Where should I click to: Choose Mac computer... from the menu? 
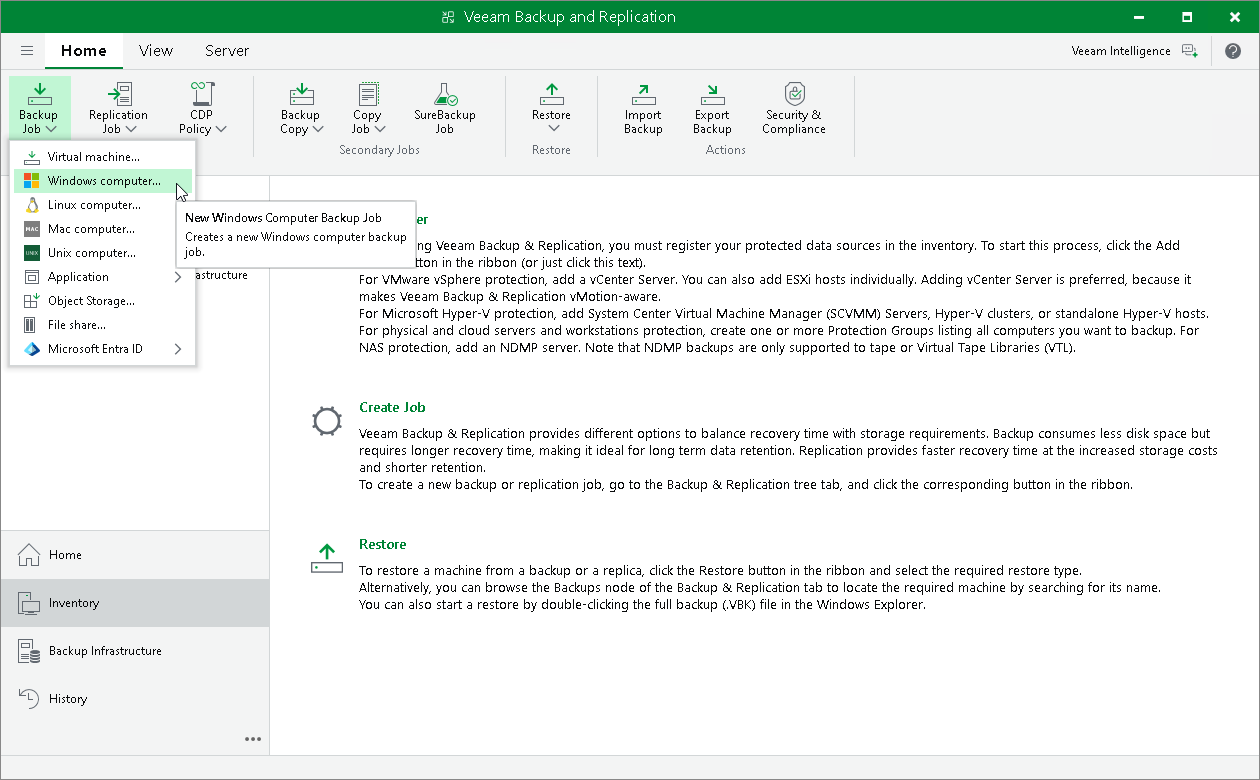click(102, 229)
